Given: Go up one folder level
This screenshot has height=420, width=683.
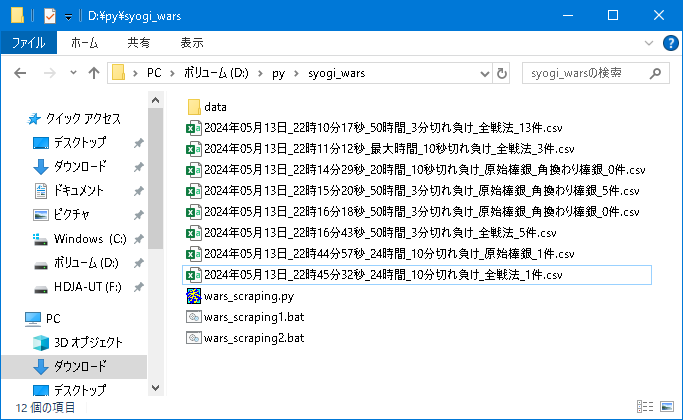Looking at the screenshot, I should tap(94, 73).
